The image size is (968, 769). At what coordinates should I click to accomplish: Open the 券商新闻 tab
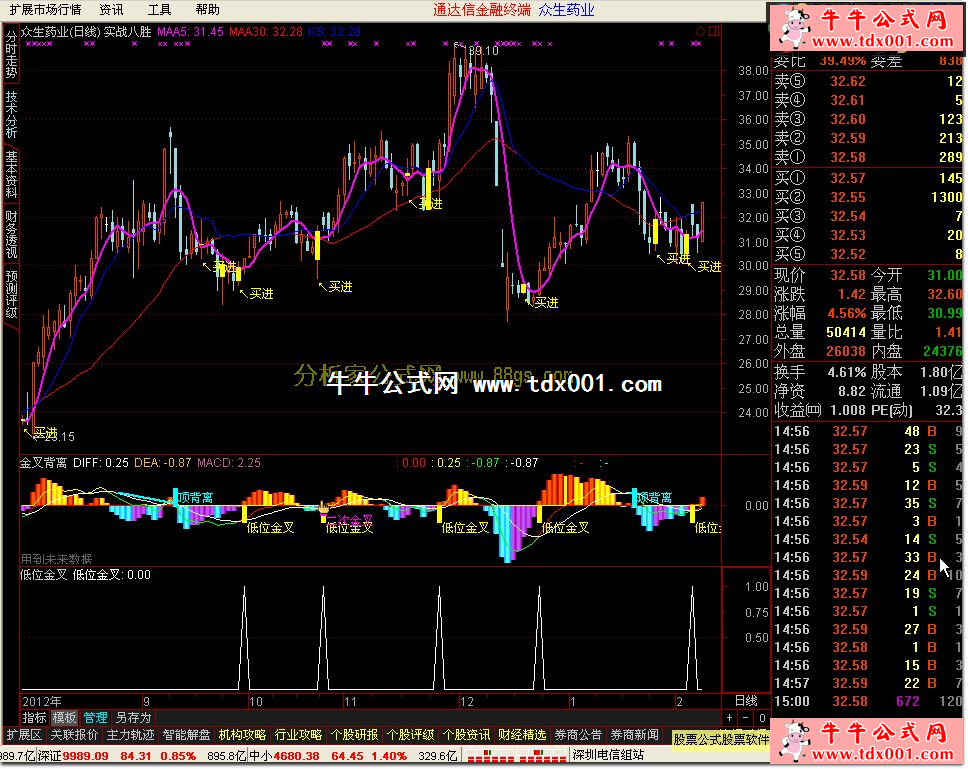coord(634,735)
